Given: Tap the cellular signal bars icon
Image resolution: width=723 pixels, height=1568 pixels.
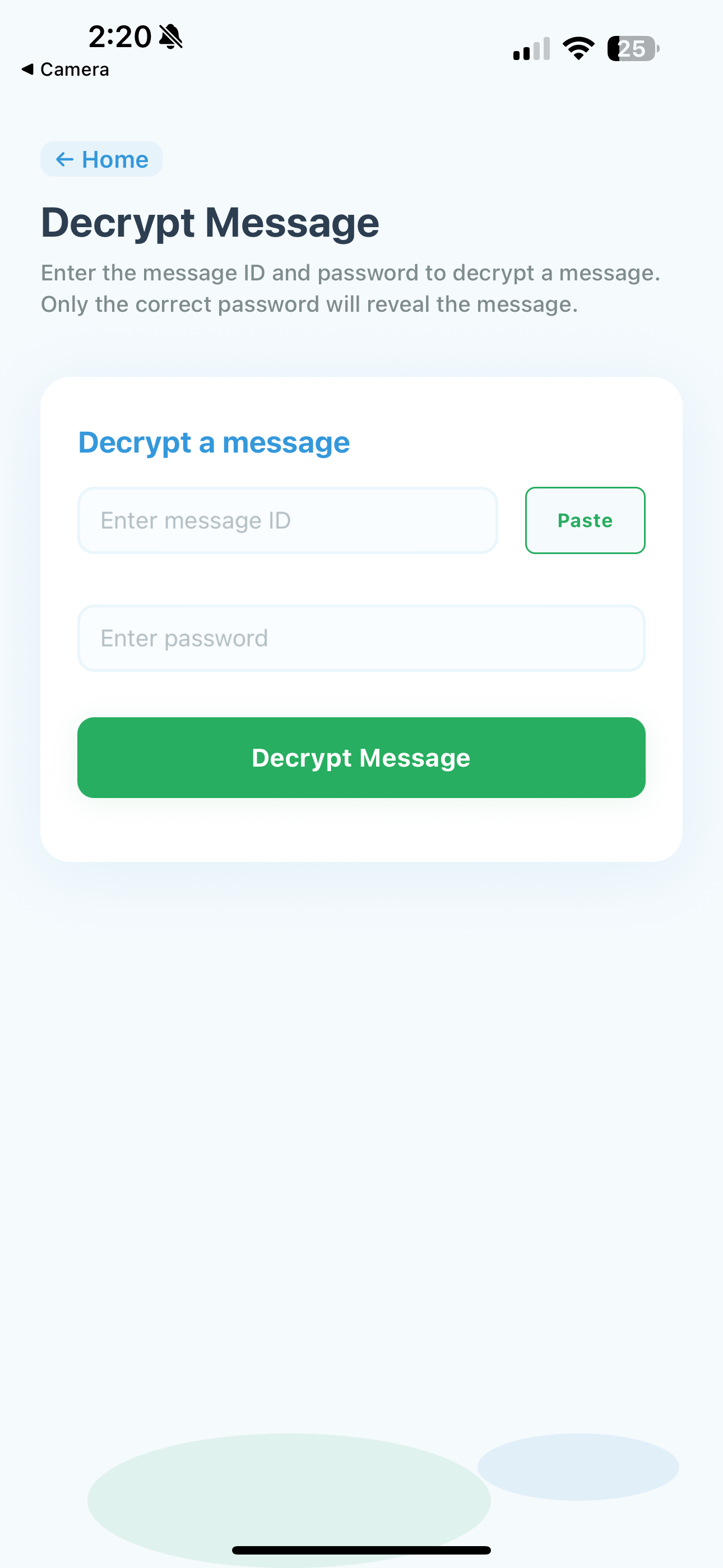Looking at the screenshot, I should point(531,49).
